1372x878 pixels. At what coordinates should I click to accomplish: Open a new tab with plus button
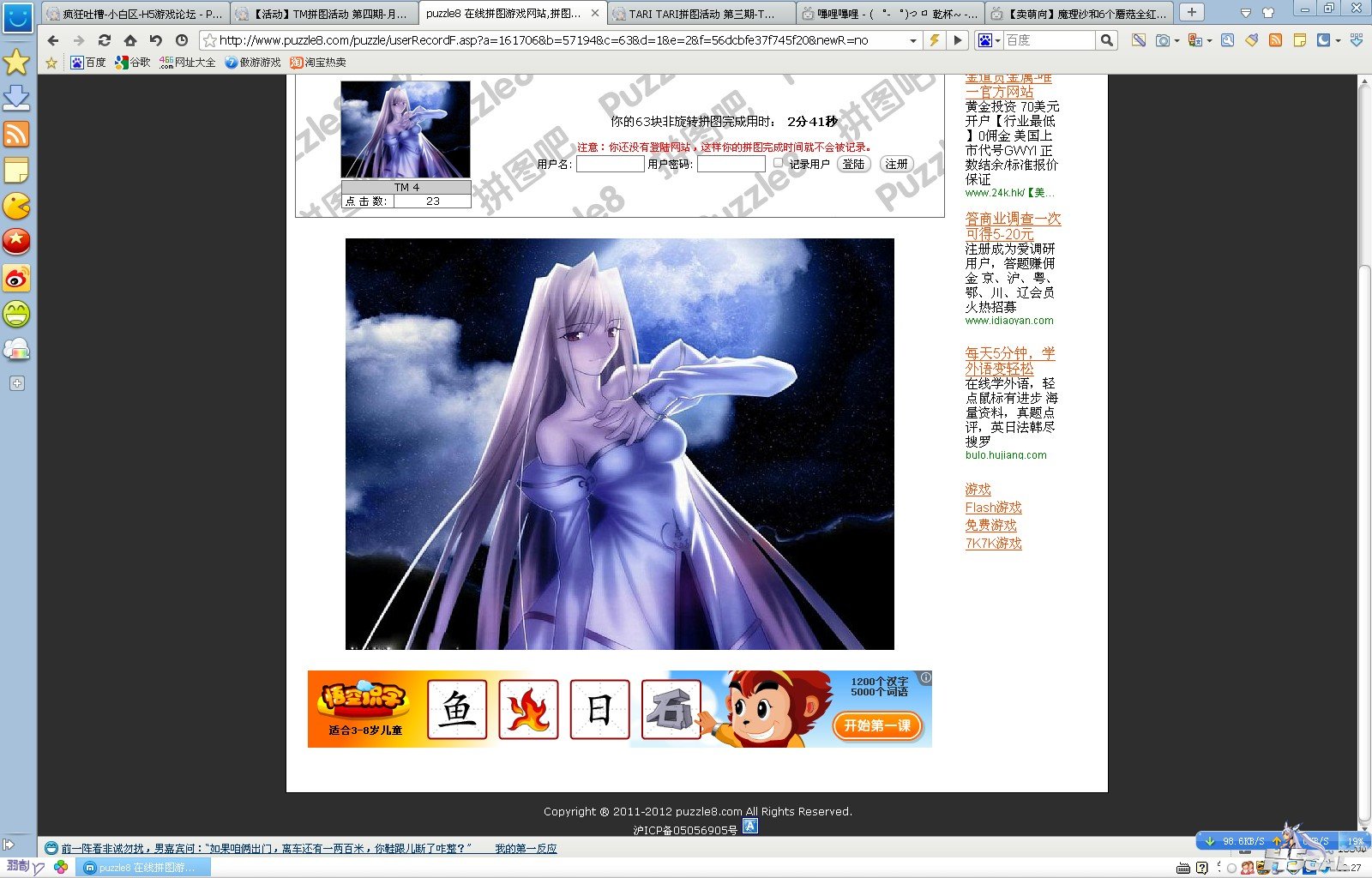1191,12
